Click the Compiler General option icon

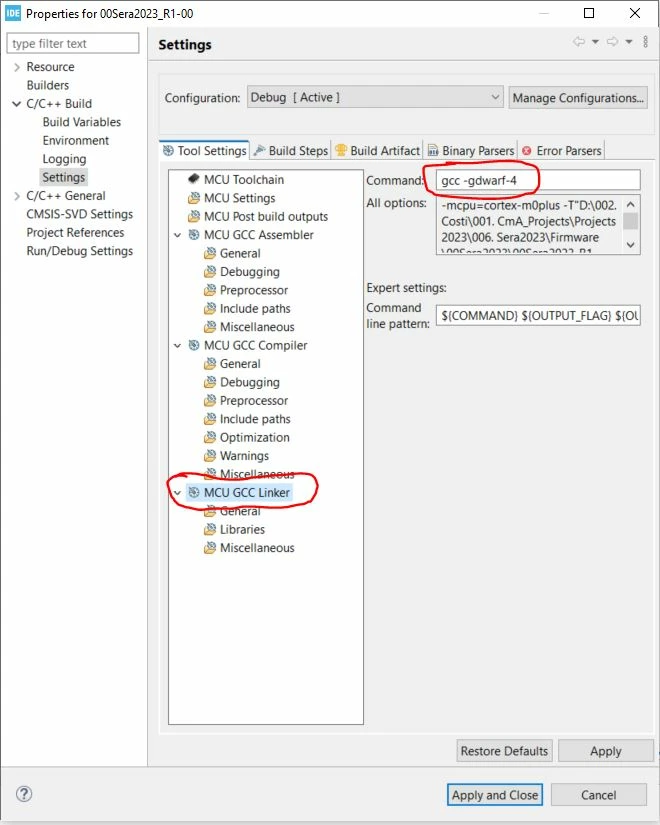point(209,364)
